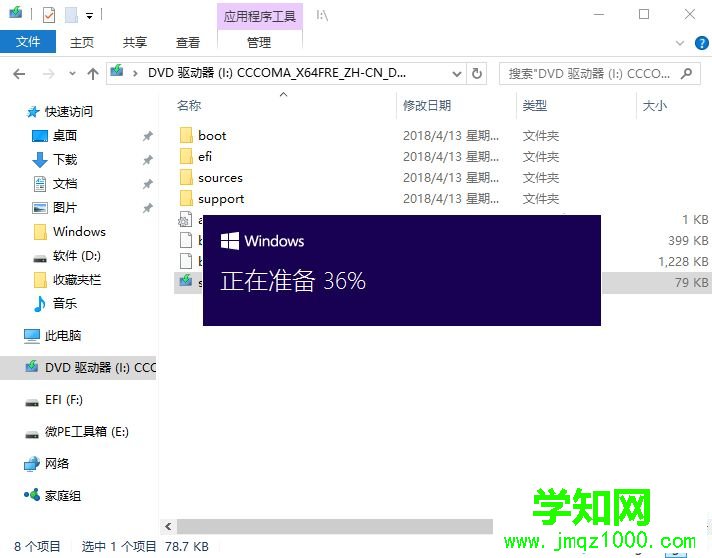Click the scroll left arrow
The height and width of the screenshot is (558, 712).
click(168, 526)
